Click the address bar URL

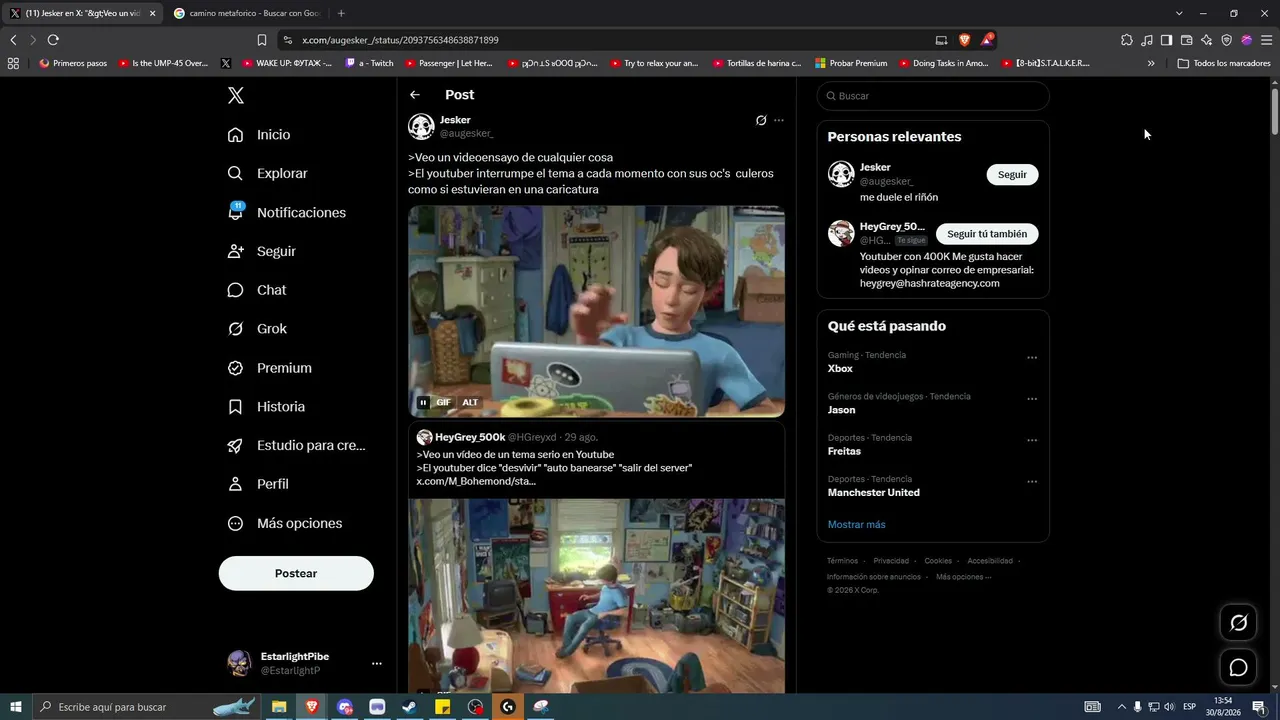pos(400,40)
